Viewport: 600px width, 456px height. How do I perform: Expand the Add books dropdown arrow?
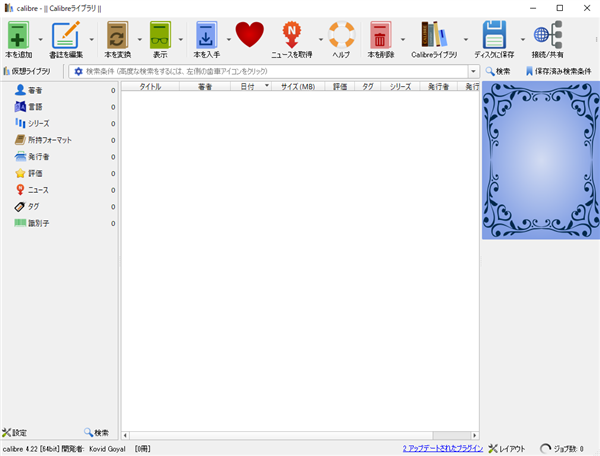(41, 39)
